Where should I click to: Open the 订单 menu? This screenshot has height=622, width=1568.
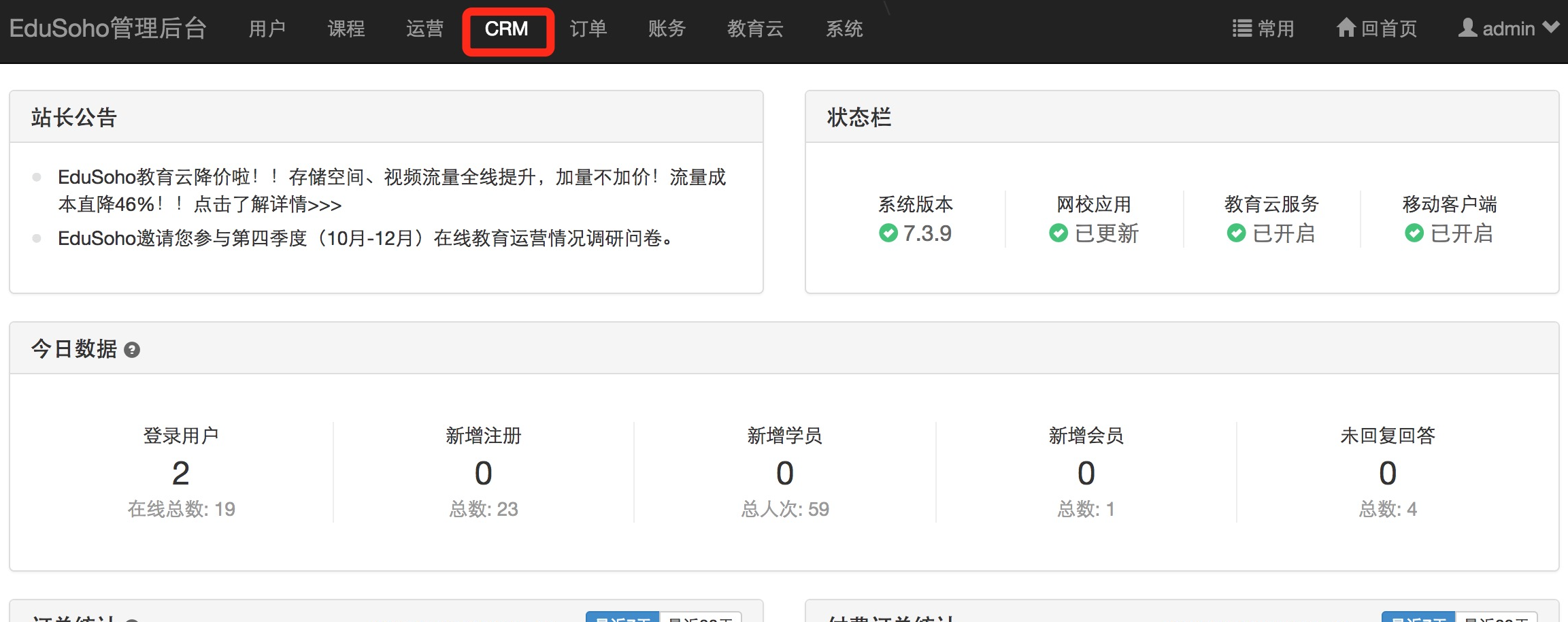(x=588, y=29)
